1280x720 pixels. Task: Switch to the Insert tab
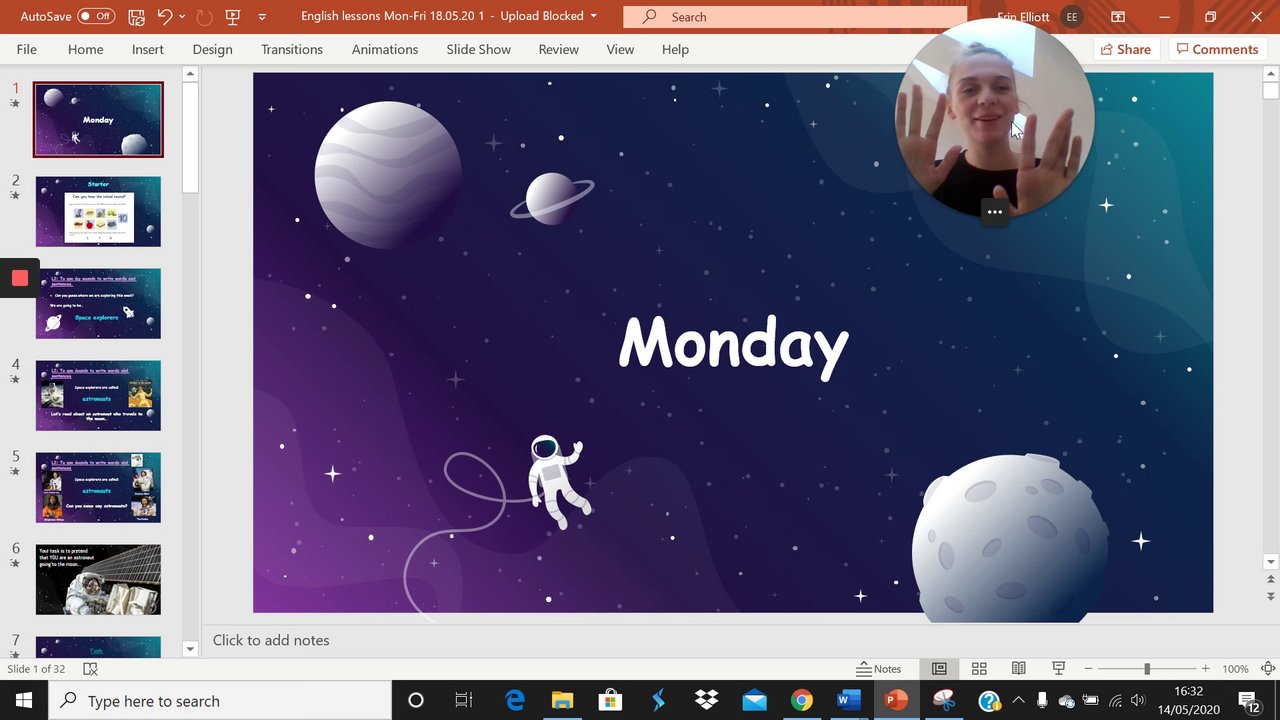(148, 49)
